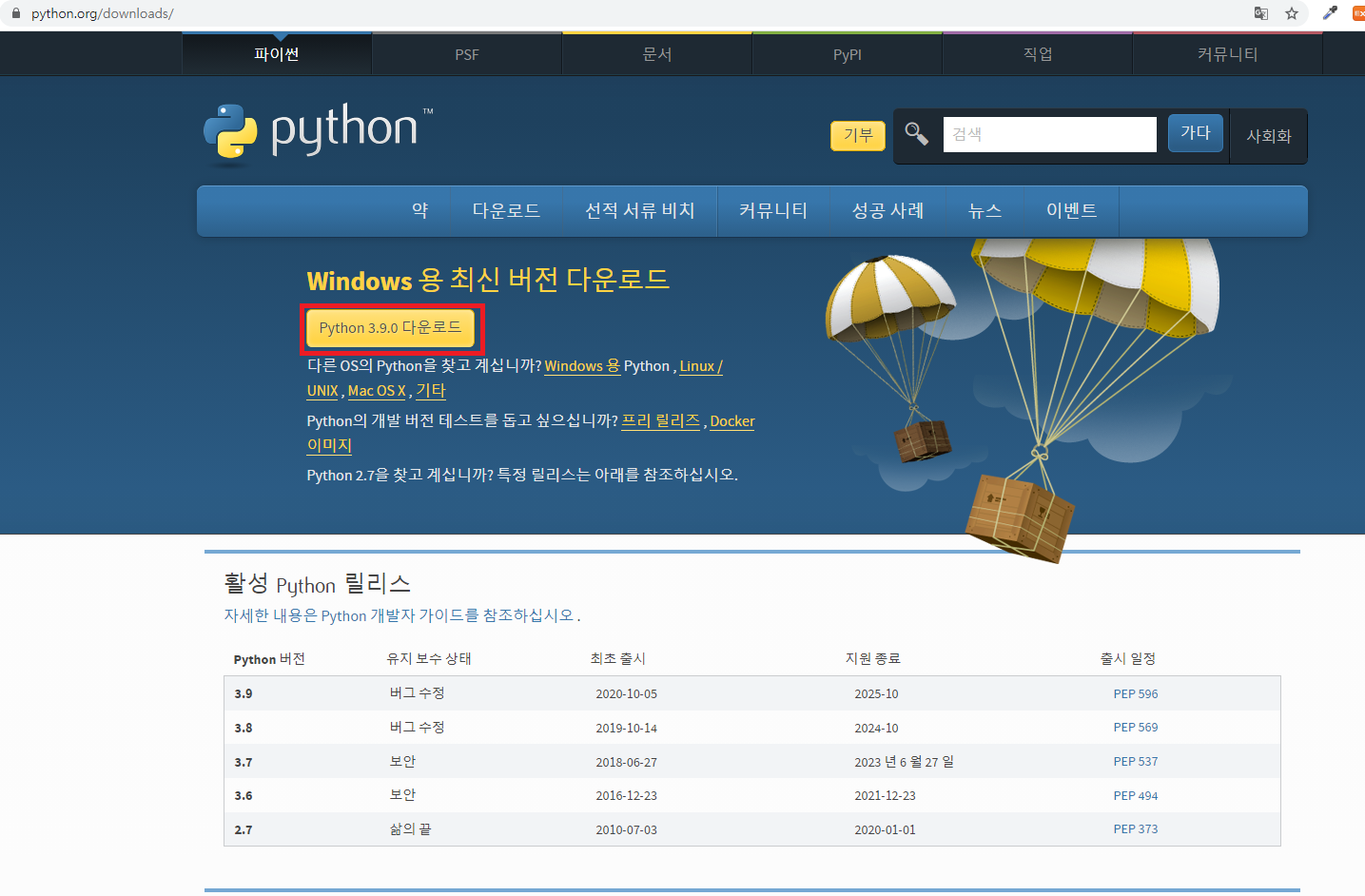This screenshot has height=896, width=1365.
Task: Open the Docker 이미지 link
Action: click(x=732, y=421)
